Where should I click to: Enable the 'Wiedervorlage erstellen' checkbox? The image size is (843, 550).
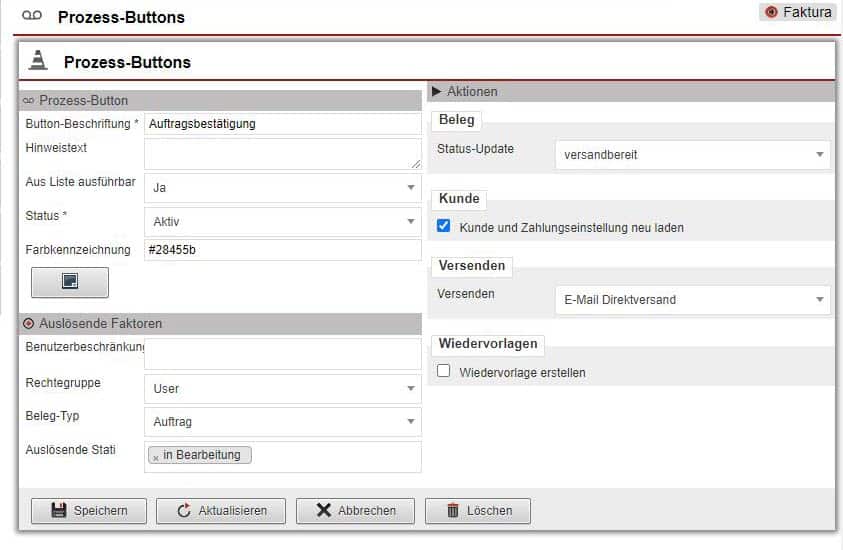(444, 371)
